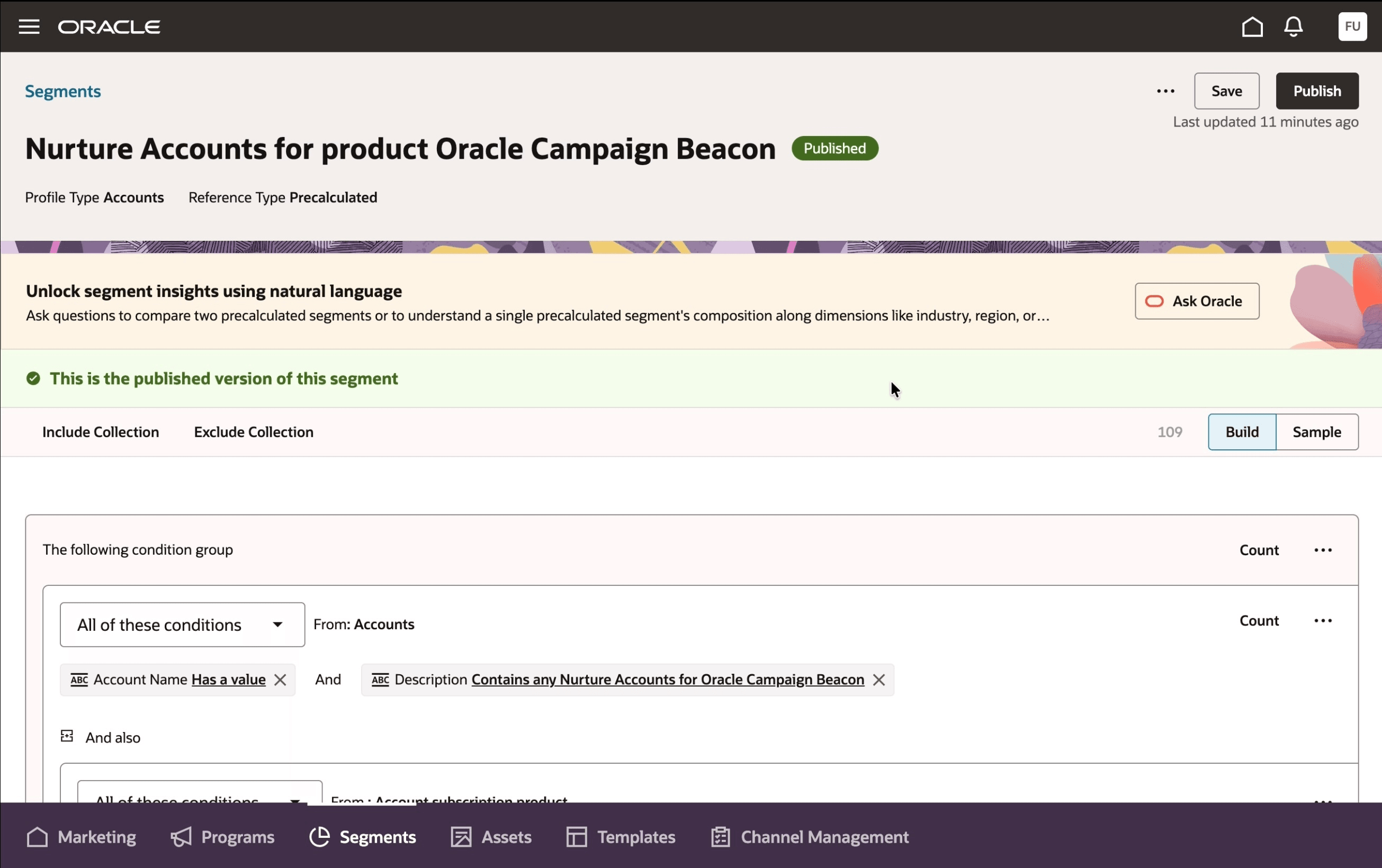This screenshot has height=868, width=1382.
Task: Open the Has a value operator
Action: pyautogui.click(x=228, y=680)
